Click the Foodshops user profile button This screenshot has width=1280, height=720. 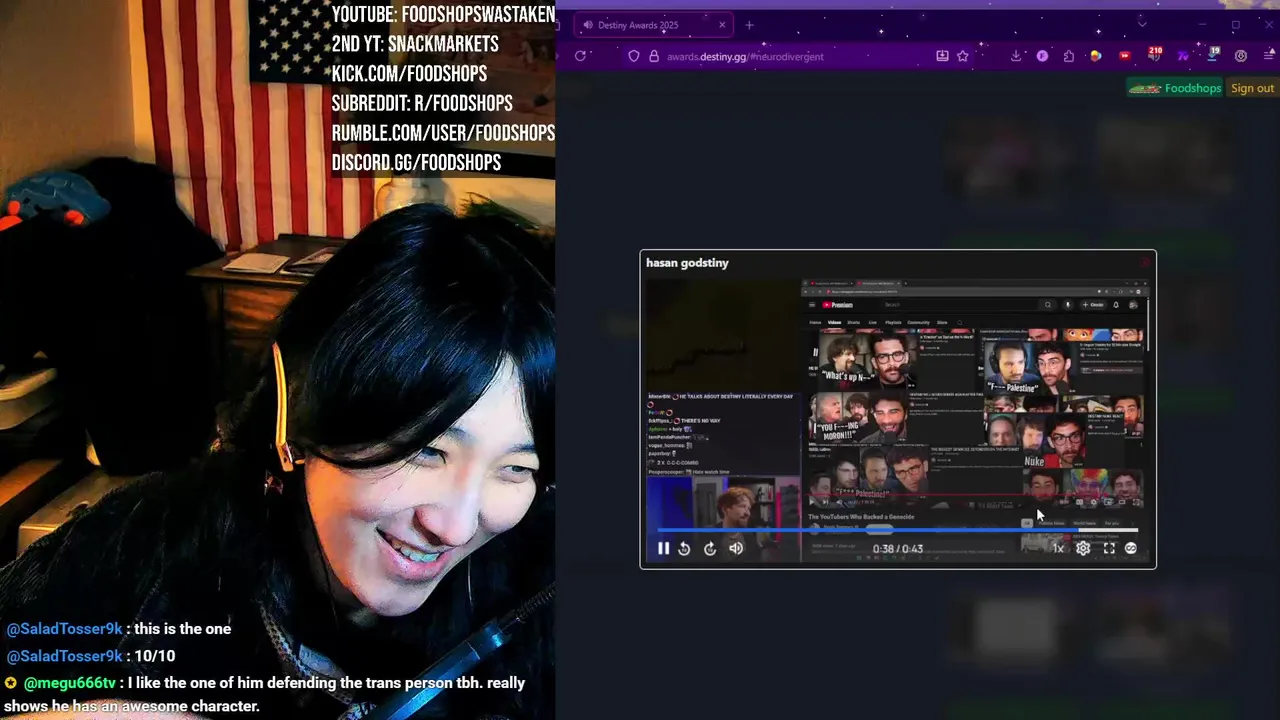click(x=1175, y=88)
